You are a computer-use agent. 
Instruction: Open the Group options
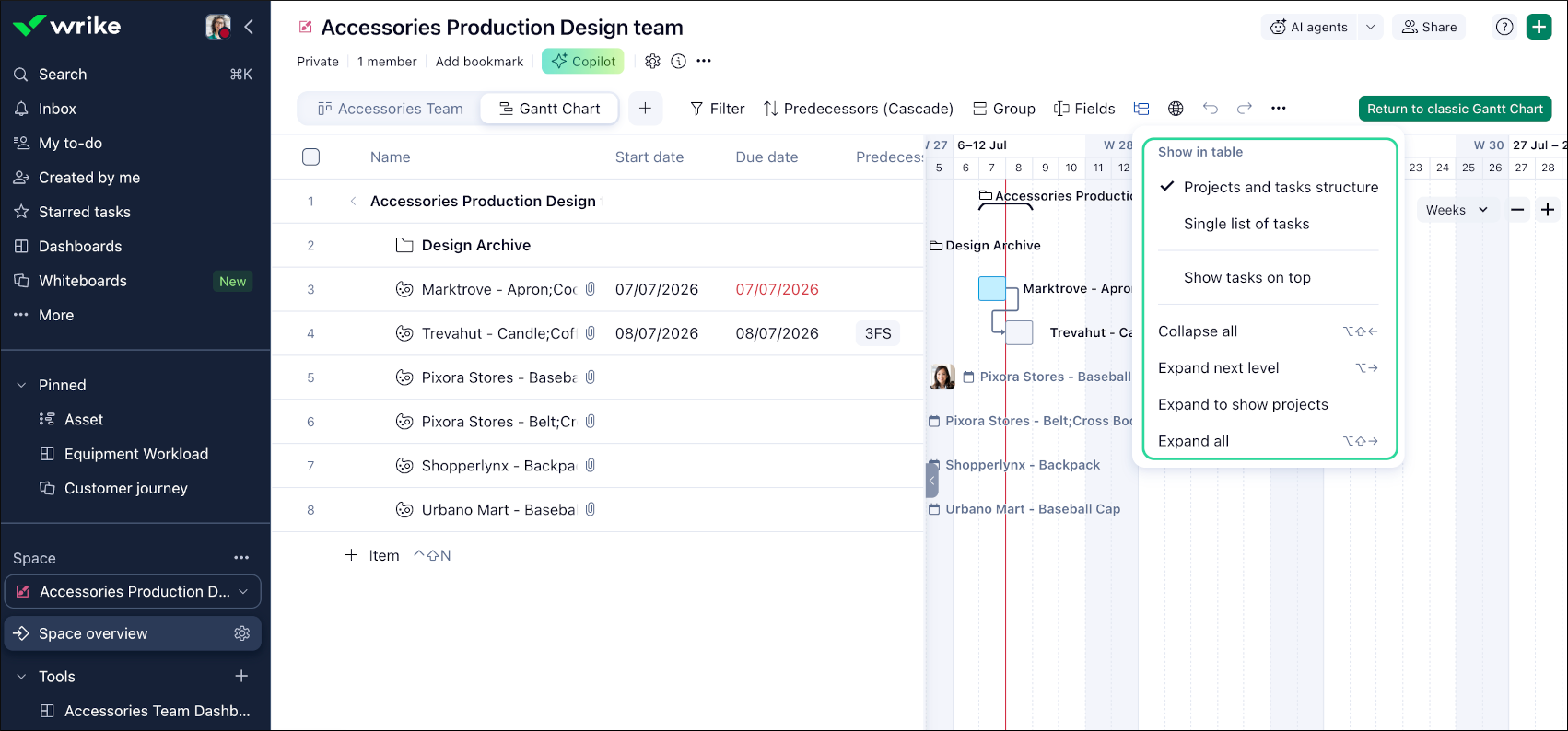[1004, 109]
